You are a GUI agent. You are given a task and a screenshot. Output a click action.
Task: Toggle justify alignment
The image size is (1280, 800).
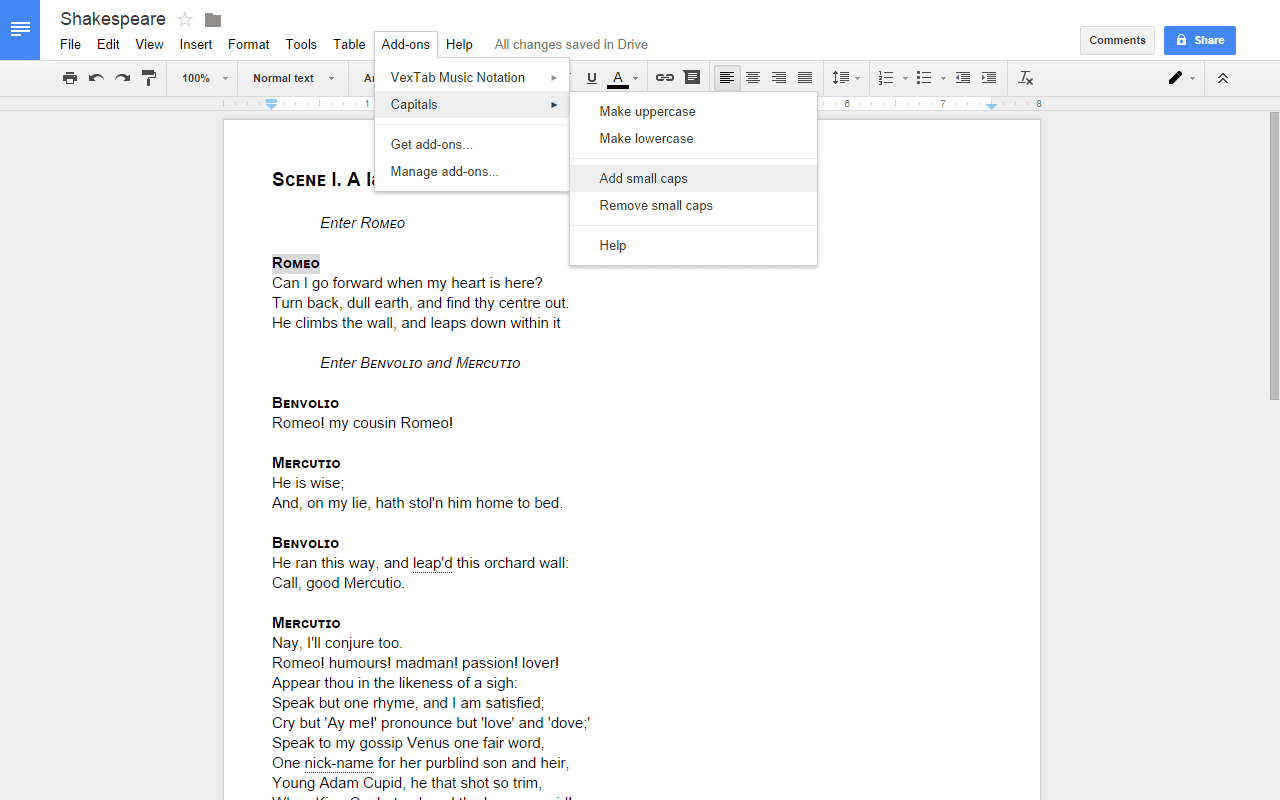(805, 78)
